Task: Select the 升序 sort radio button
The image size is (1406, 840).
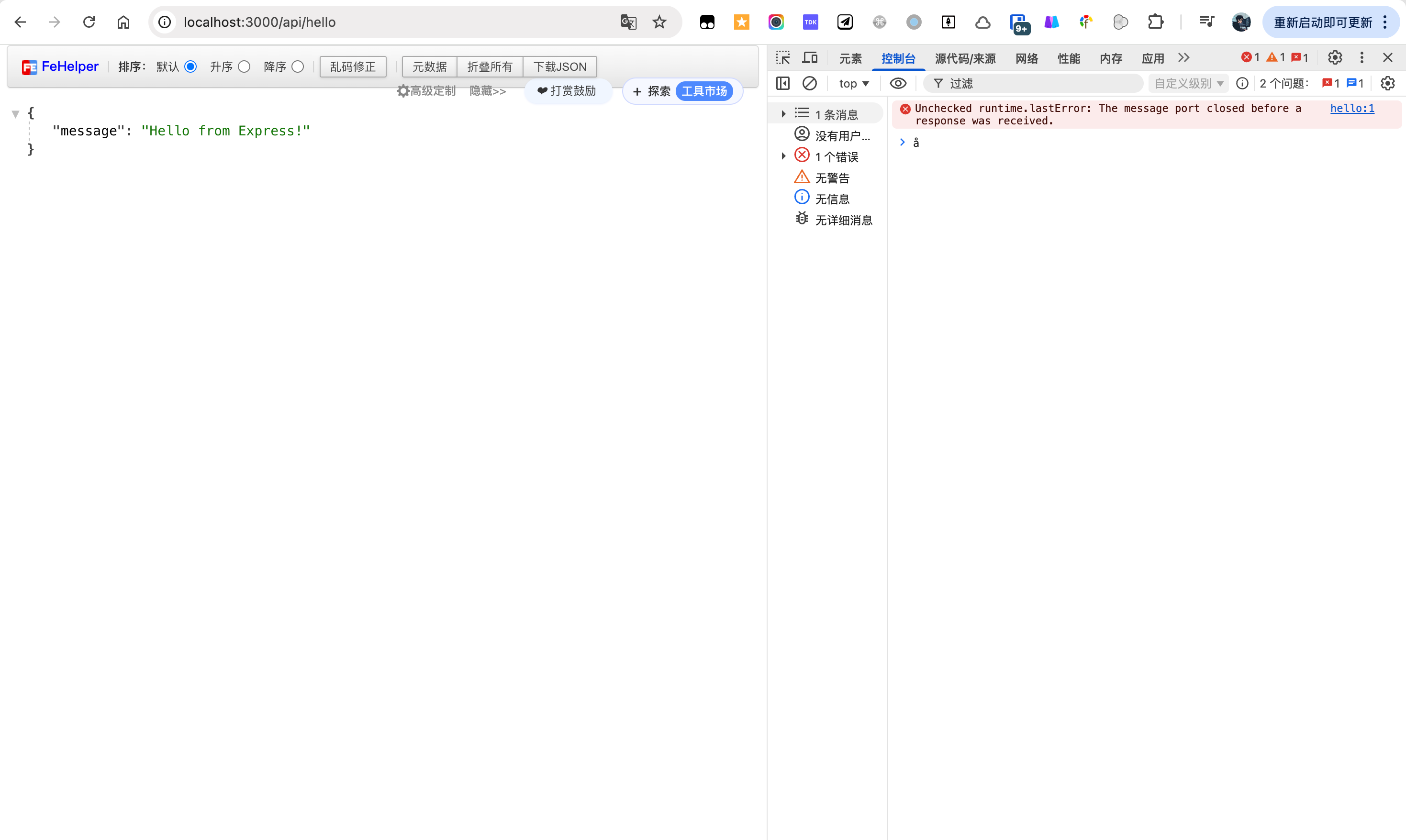Action: [x=244, y=67]
